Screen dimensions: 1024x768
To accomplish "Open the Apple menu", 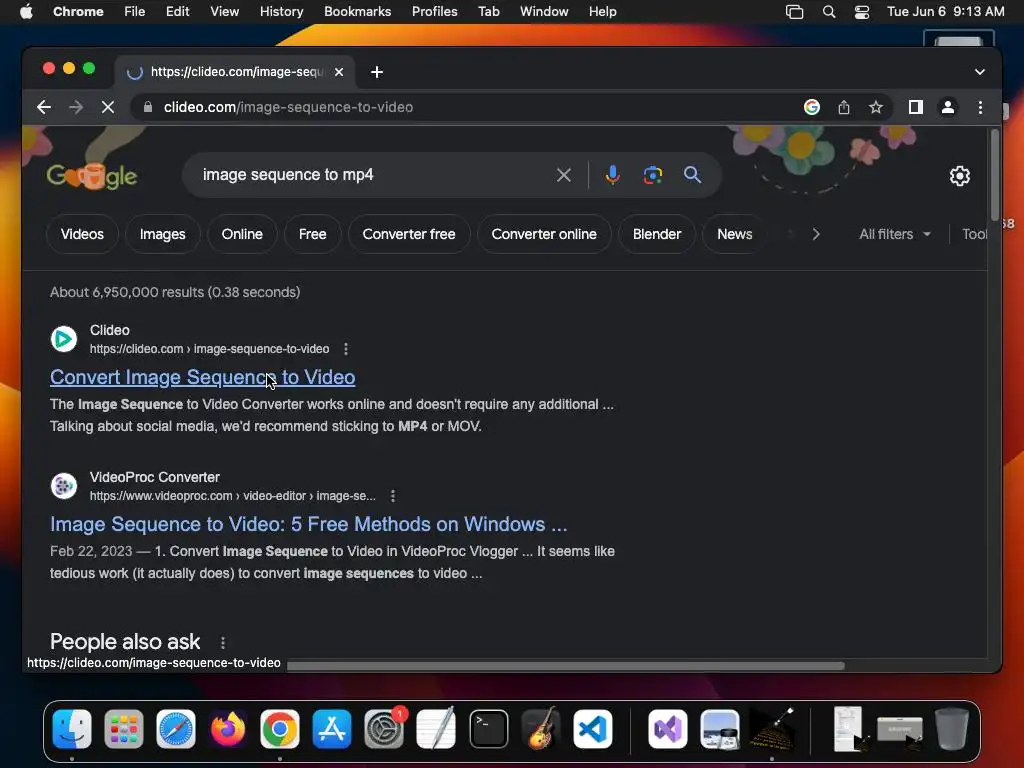I will click(x=26, y=12).
